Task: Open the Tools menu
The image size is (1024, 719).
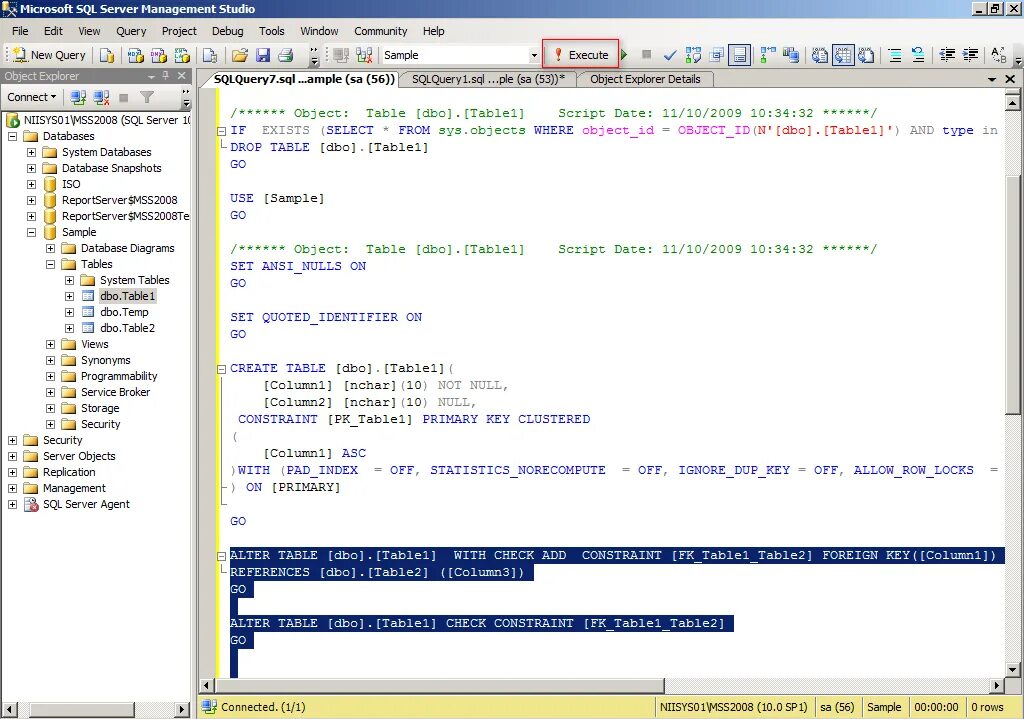Action: click(272, 31)
